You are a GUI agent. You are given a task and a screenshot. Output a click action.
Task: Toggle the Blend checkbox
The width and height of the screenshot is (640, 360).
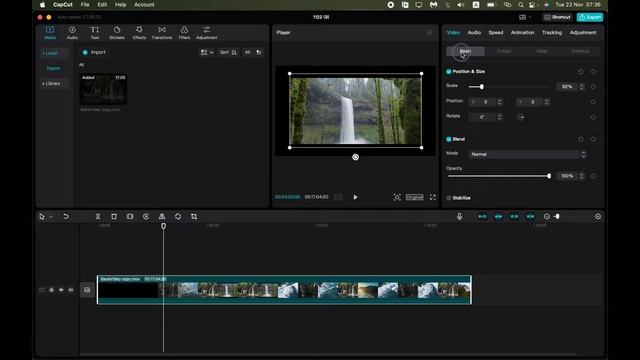tap(449, 140)
